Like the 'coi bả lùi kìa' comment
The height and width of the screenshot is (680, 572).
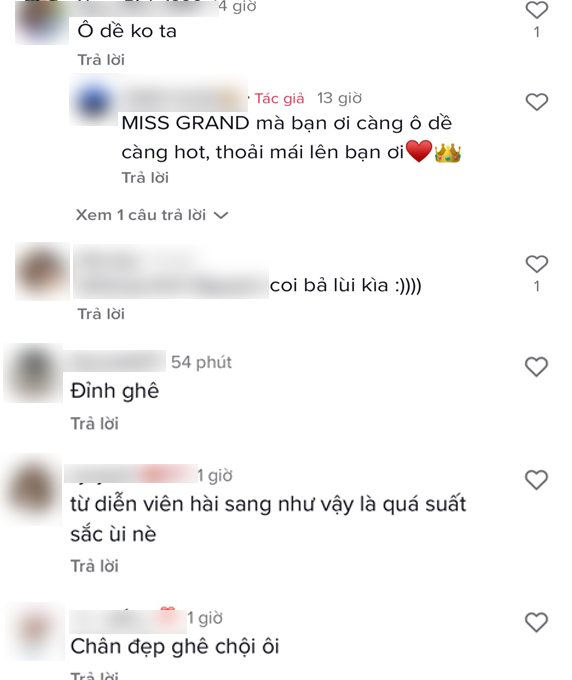pos(536,264)
